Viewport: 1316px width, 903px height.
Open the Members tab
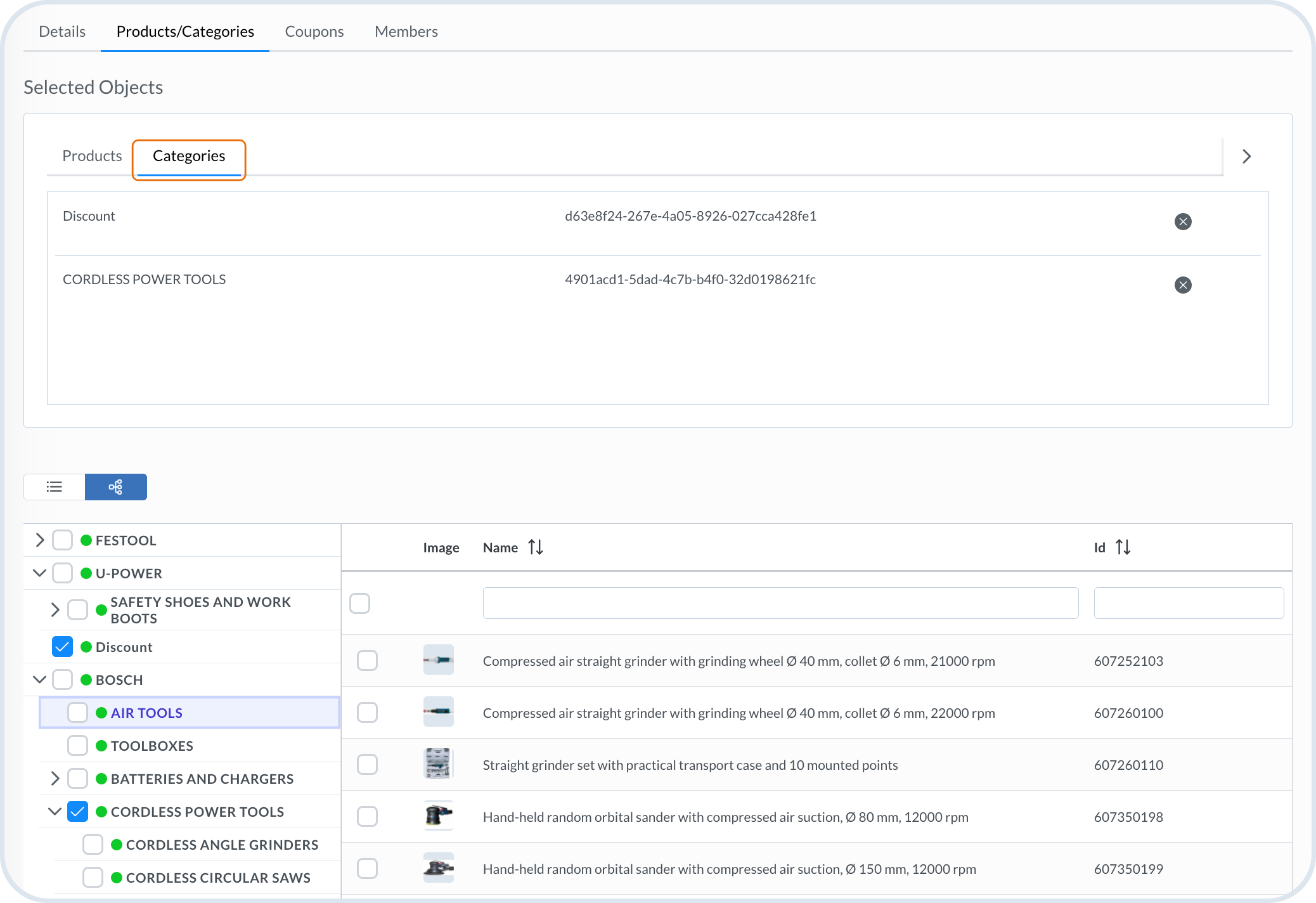[406, 32]
